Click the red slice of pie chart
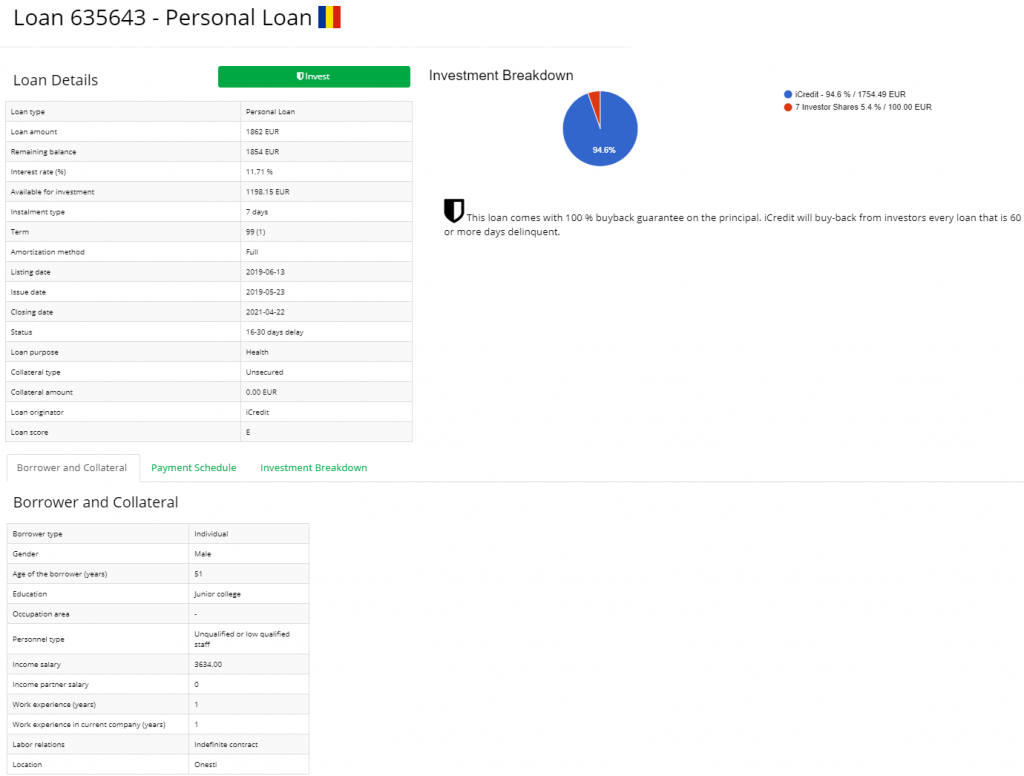Screen dimensions: 1024x776 (x=595, y=98)
